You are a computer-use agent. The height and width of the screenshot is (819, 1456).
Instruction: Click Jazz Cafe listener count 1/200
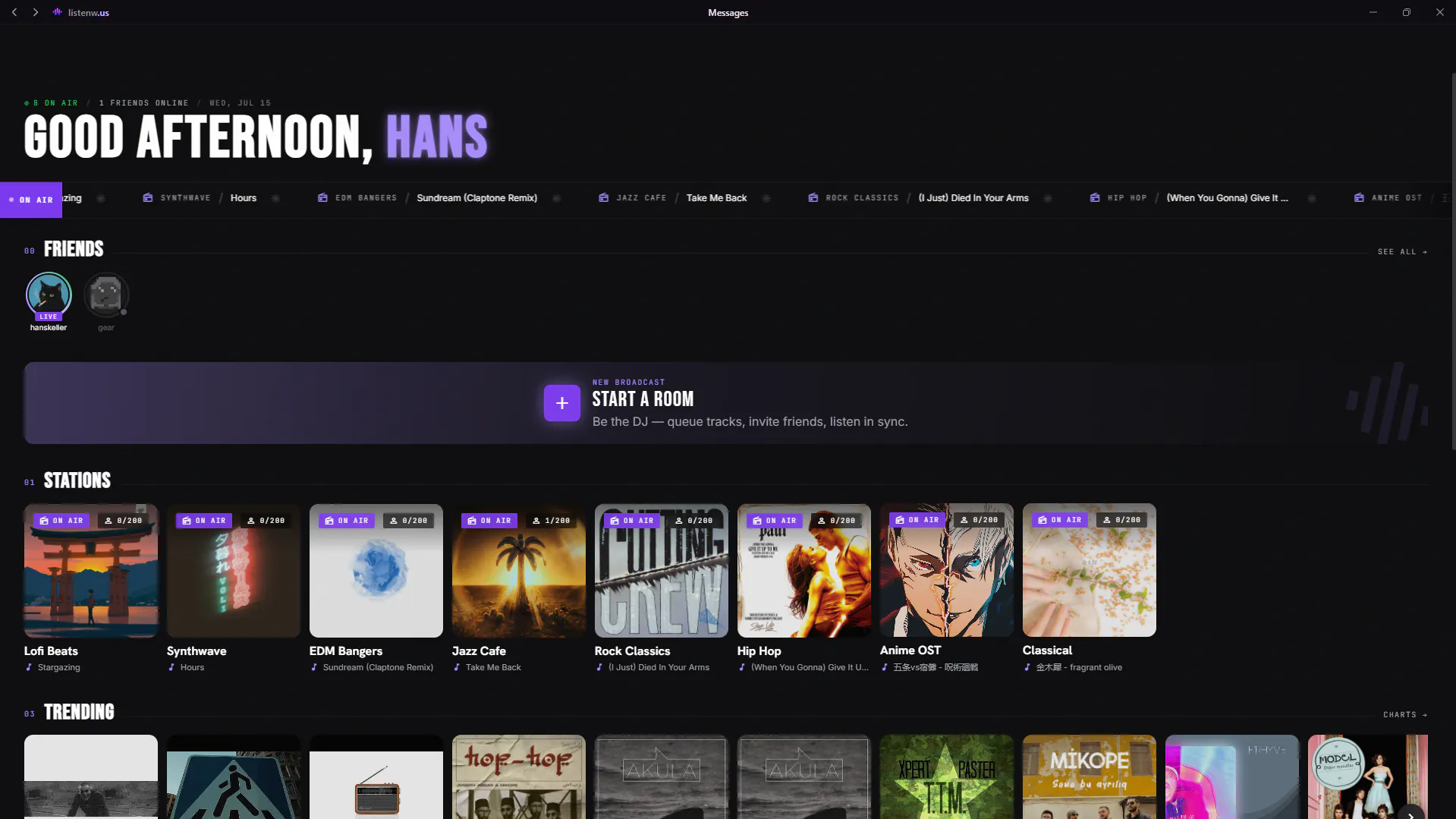coord(552,521)
